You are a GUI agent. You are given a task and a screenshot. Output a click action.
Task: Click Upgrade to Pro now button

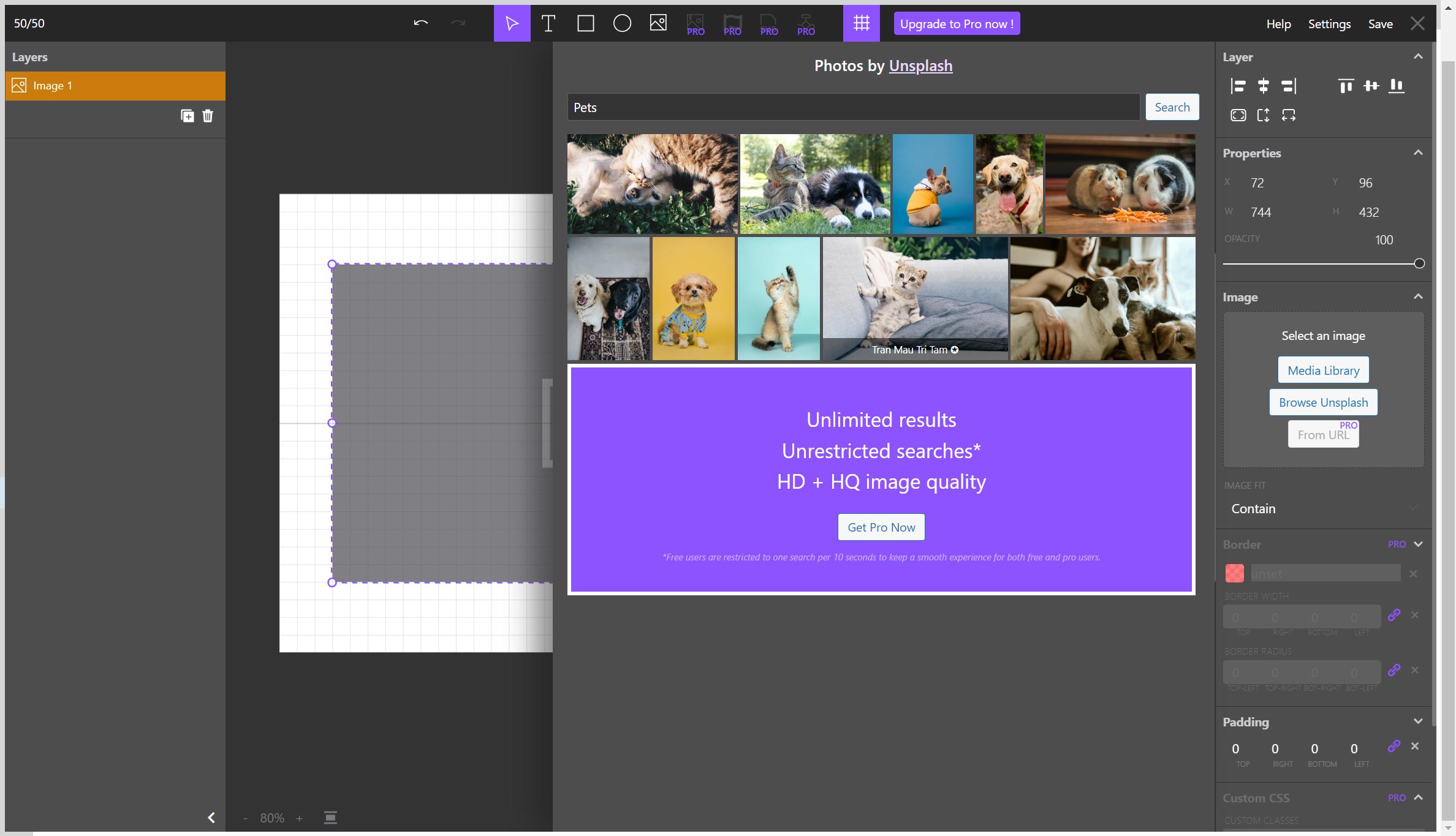coord(957,24)
